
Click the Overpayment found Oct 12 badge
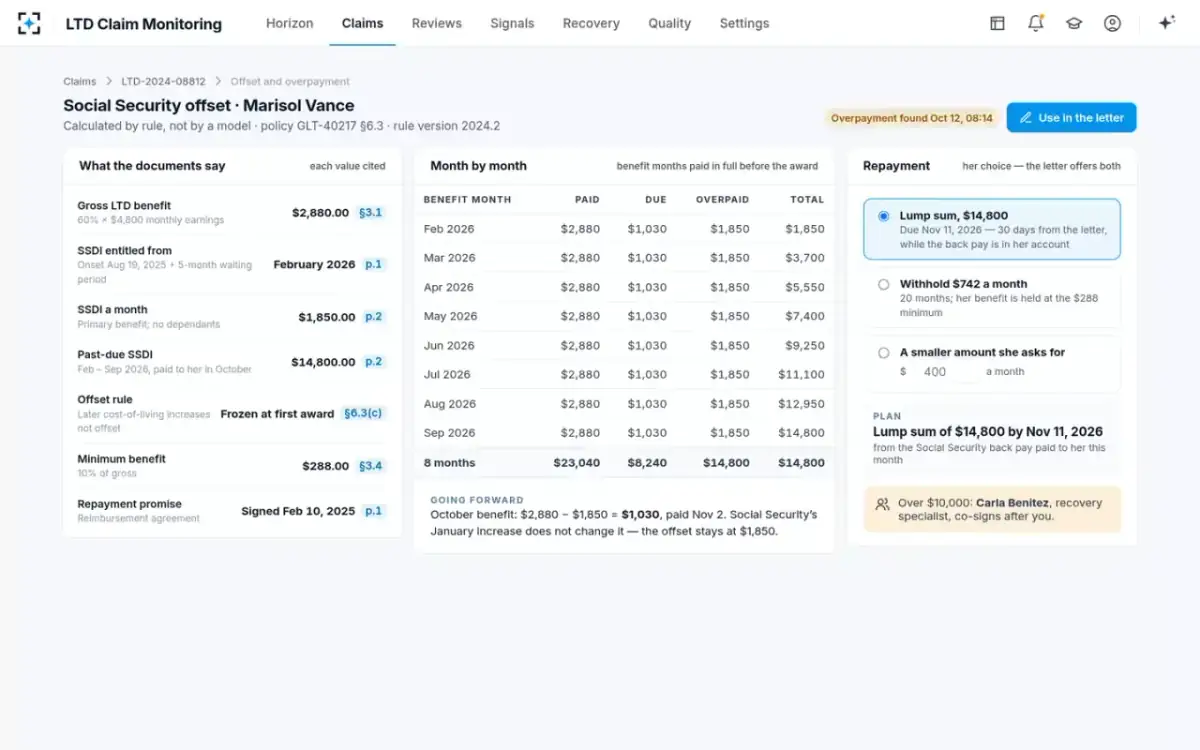pyautogui.click(x=912, y=118)
